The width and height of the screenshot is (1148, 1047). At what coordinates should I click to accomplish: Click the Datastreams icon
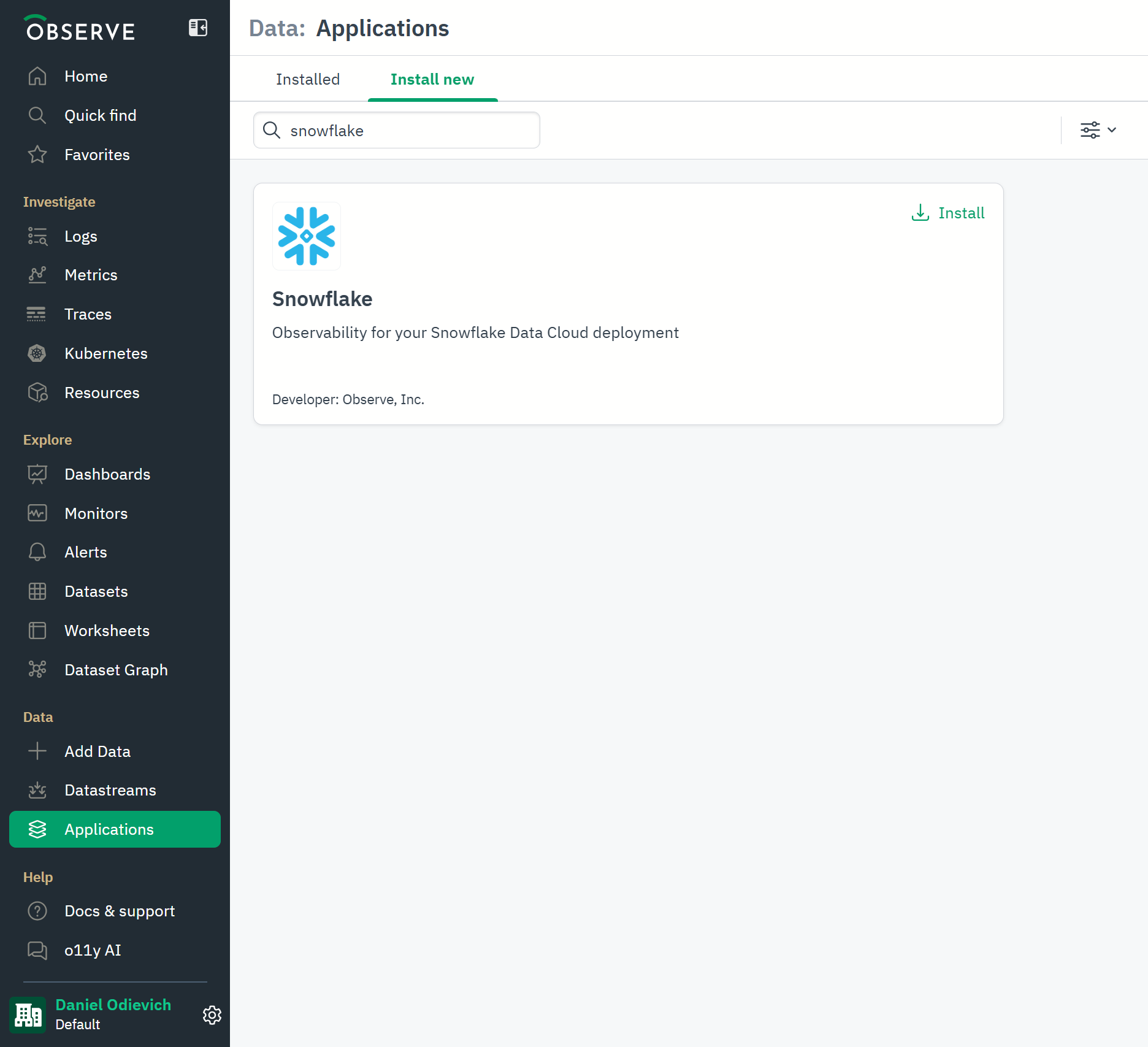(37, 790)
